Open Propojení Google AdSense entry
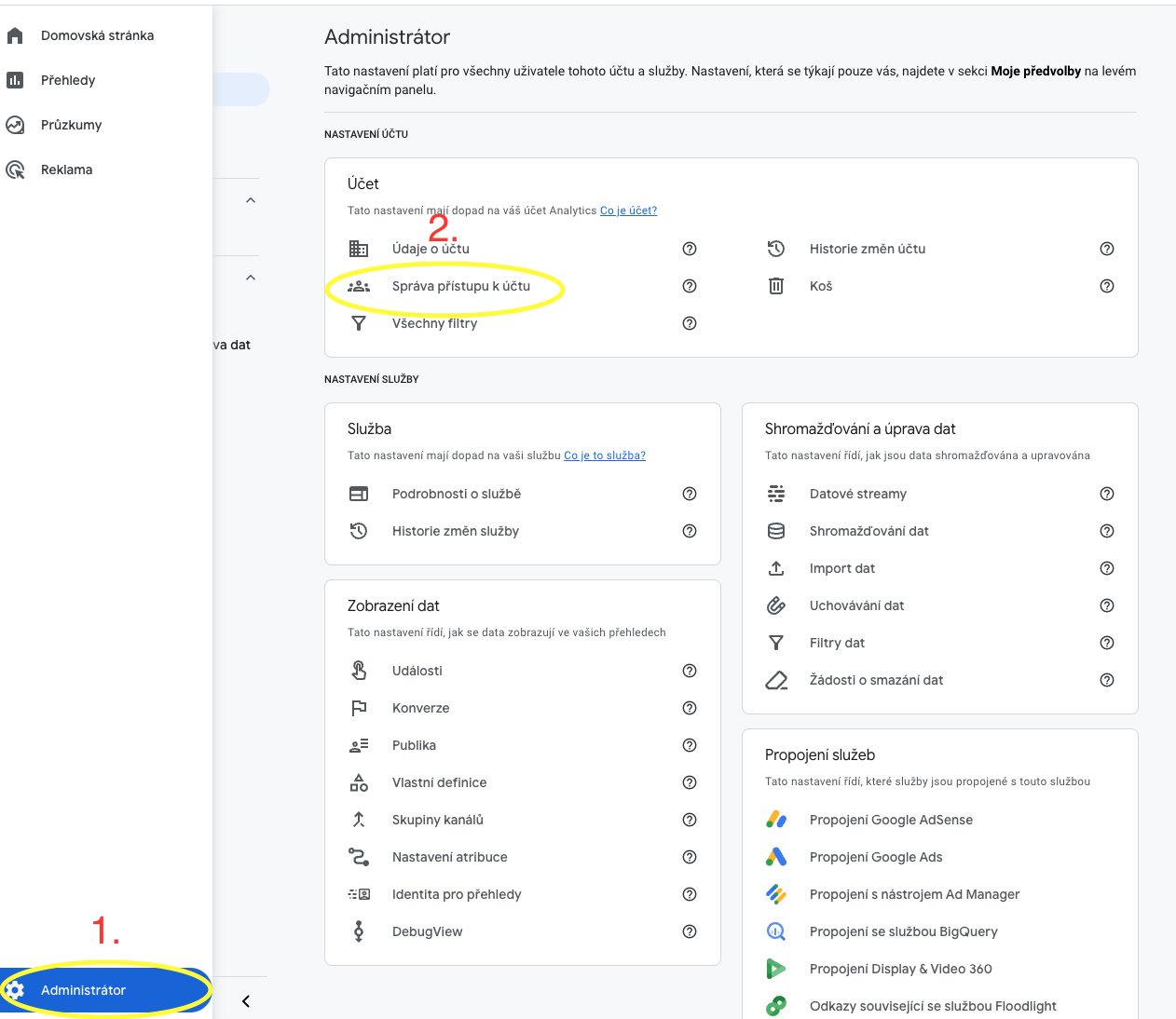1176x1019 pixels. click(891, 820)
